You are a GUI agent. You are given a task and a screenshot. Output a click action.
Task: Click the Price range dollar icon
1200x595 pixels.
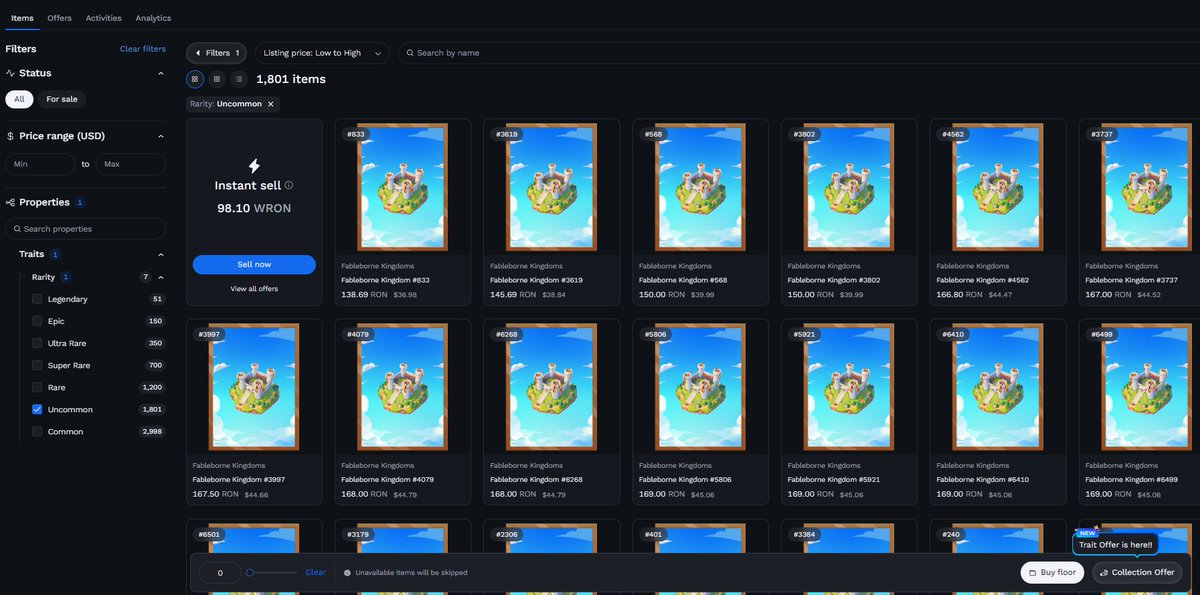[10, 136]
